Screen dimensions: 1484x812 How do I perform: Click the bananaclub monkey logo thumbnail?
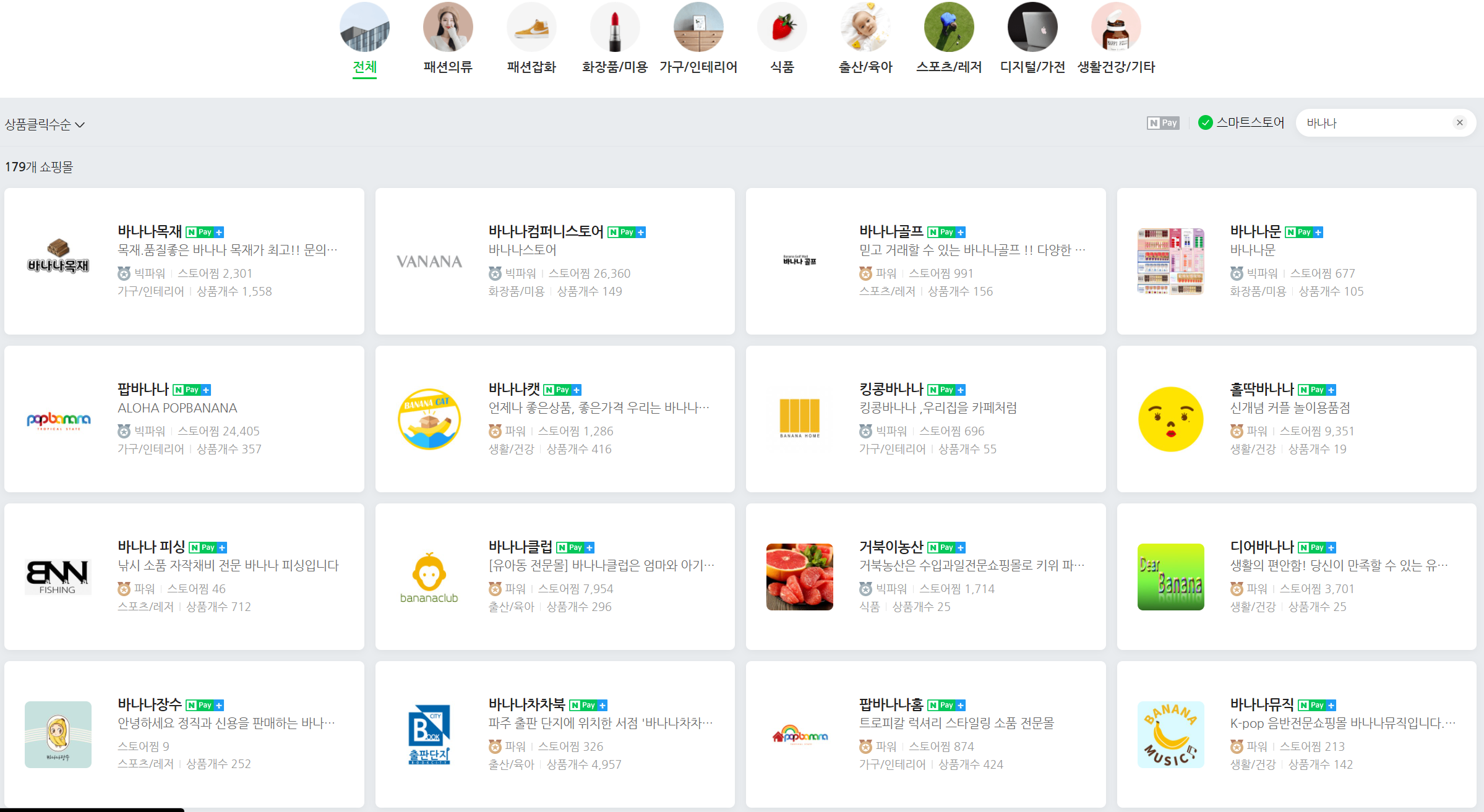point(429,577)
